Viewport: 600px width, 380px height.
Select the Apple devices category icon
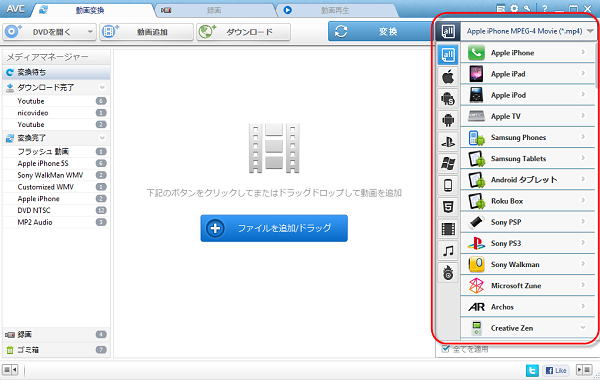[x=448, y=77]
